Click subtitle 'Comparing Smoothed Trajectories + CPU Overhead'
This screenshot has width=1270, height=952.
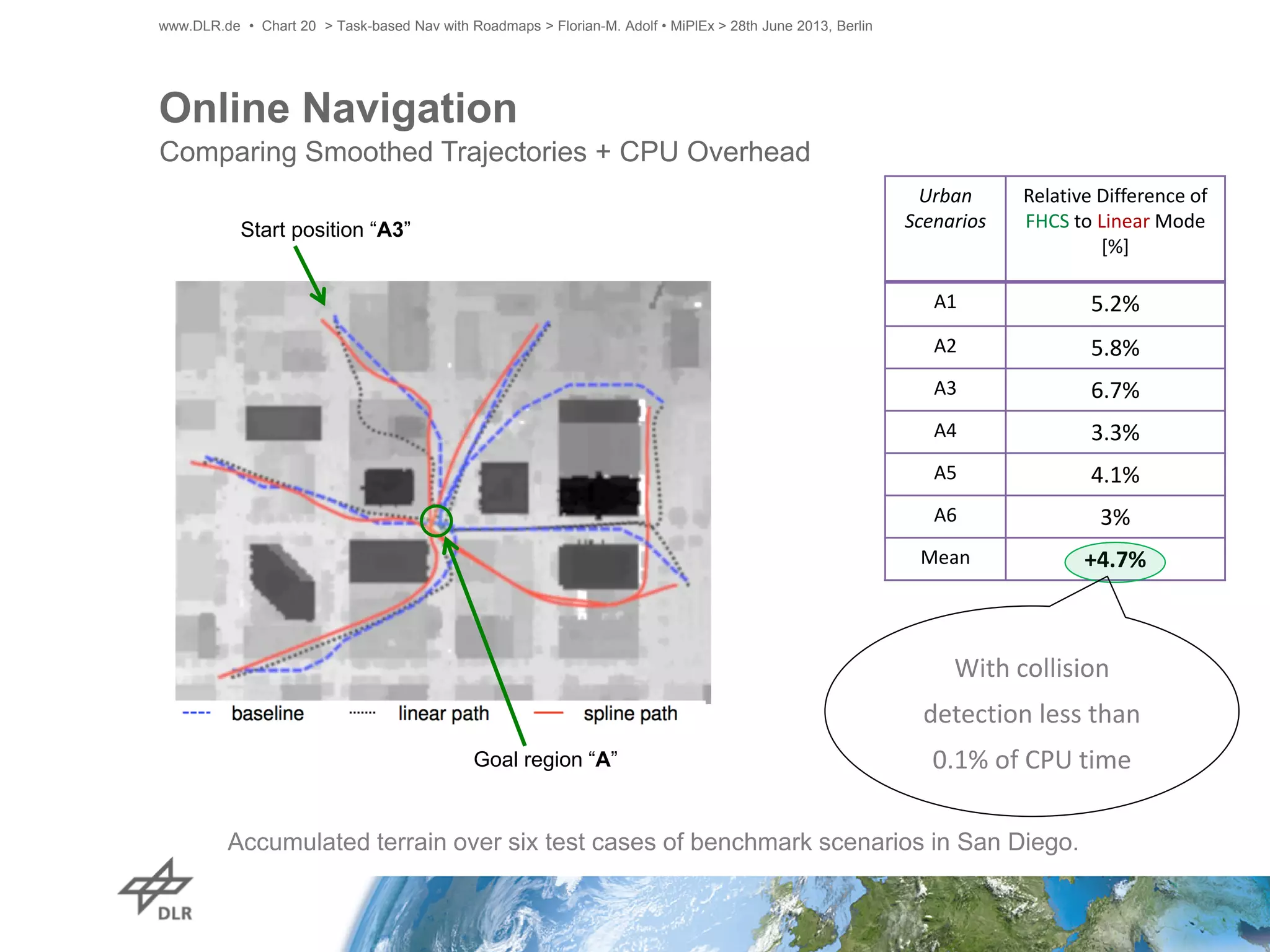pyautogui.click(x=484, y=152)
